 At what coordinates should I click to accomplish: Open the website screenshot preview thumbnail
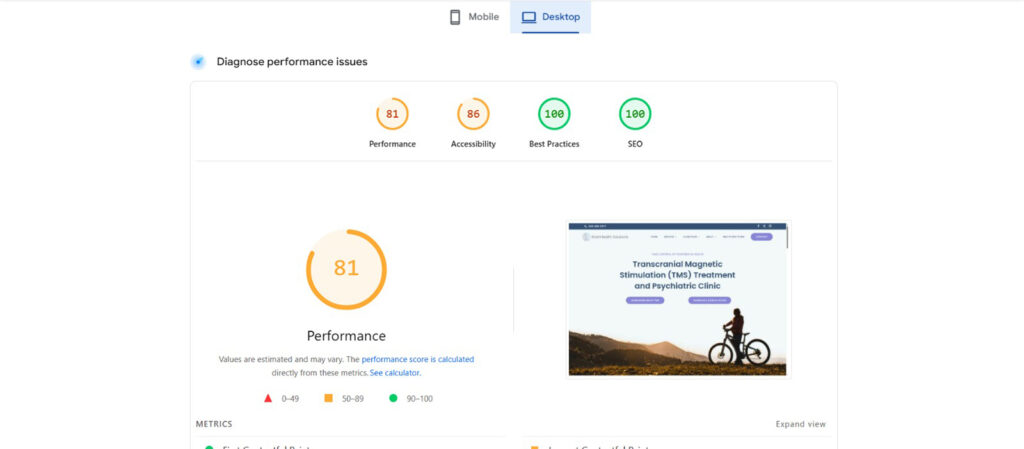[678, 299]
